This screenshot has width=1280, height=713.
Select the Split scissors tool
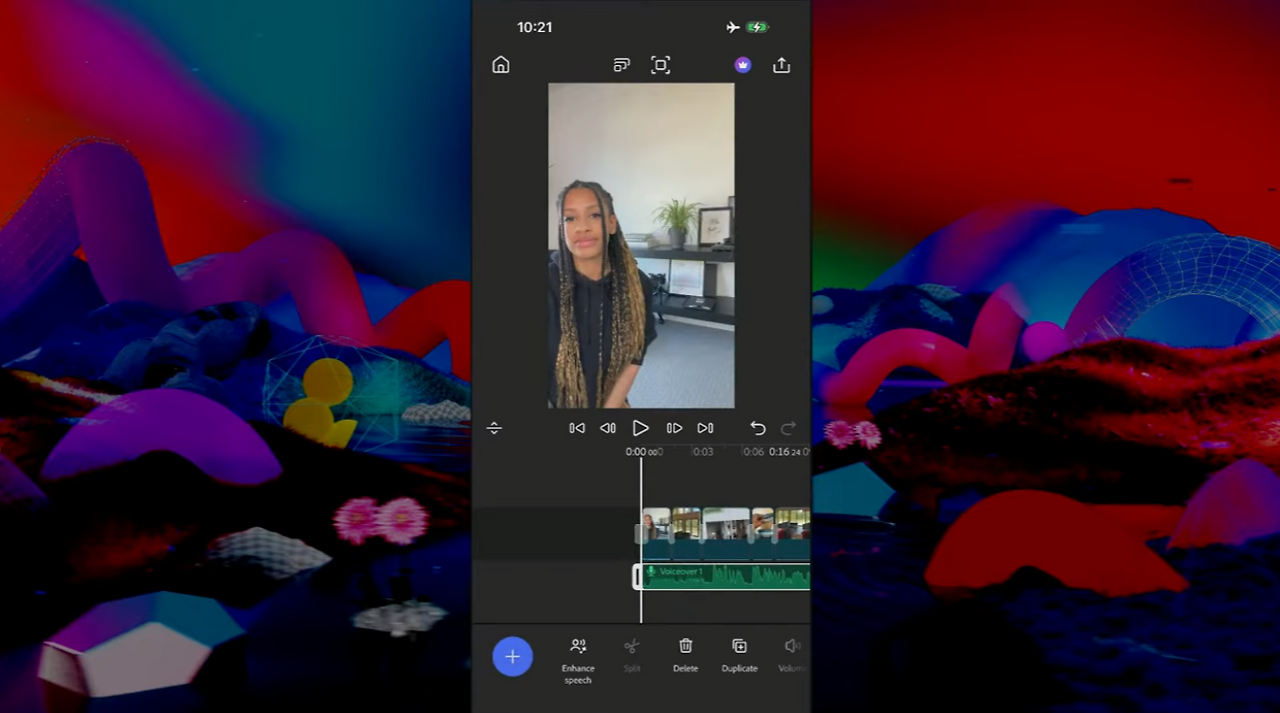(x=631, y=656)
